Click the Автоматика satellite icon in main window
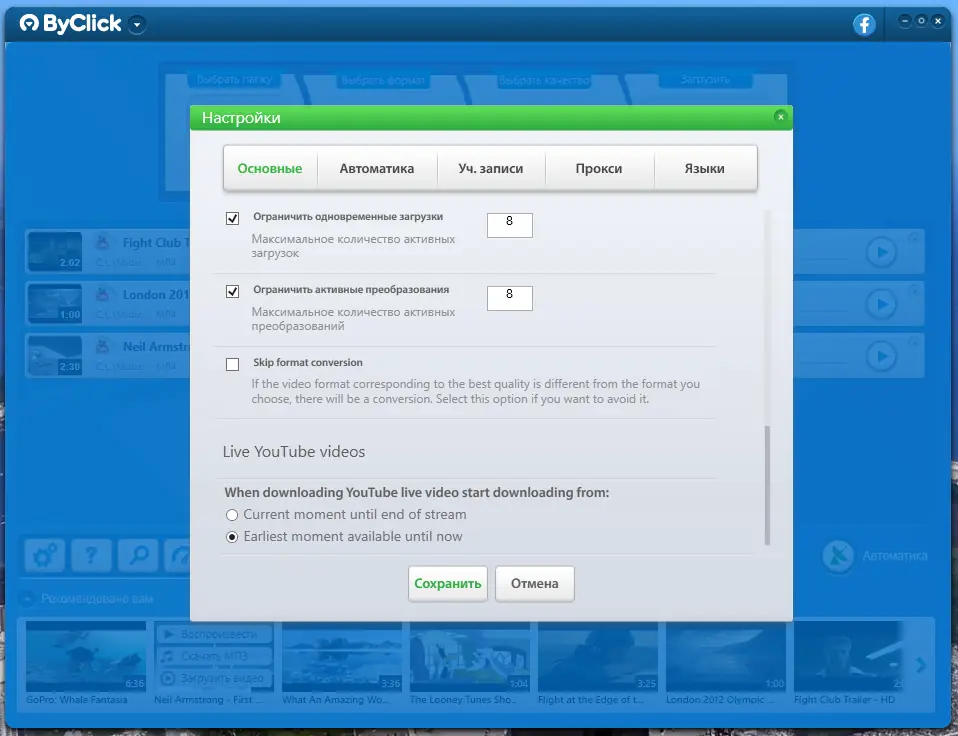This screenshot has width=958, height=736. coord(838,556)
